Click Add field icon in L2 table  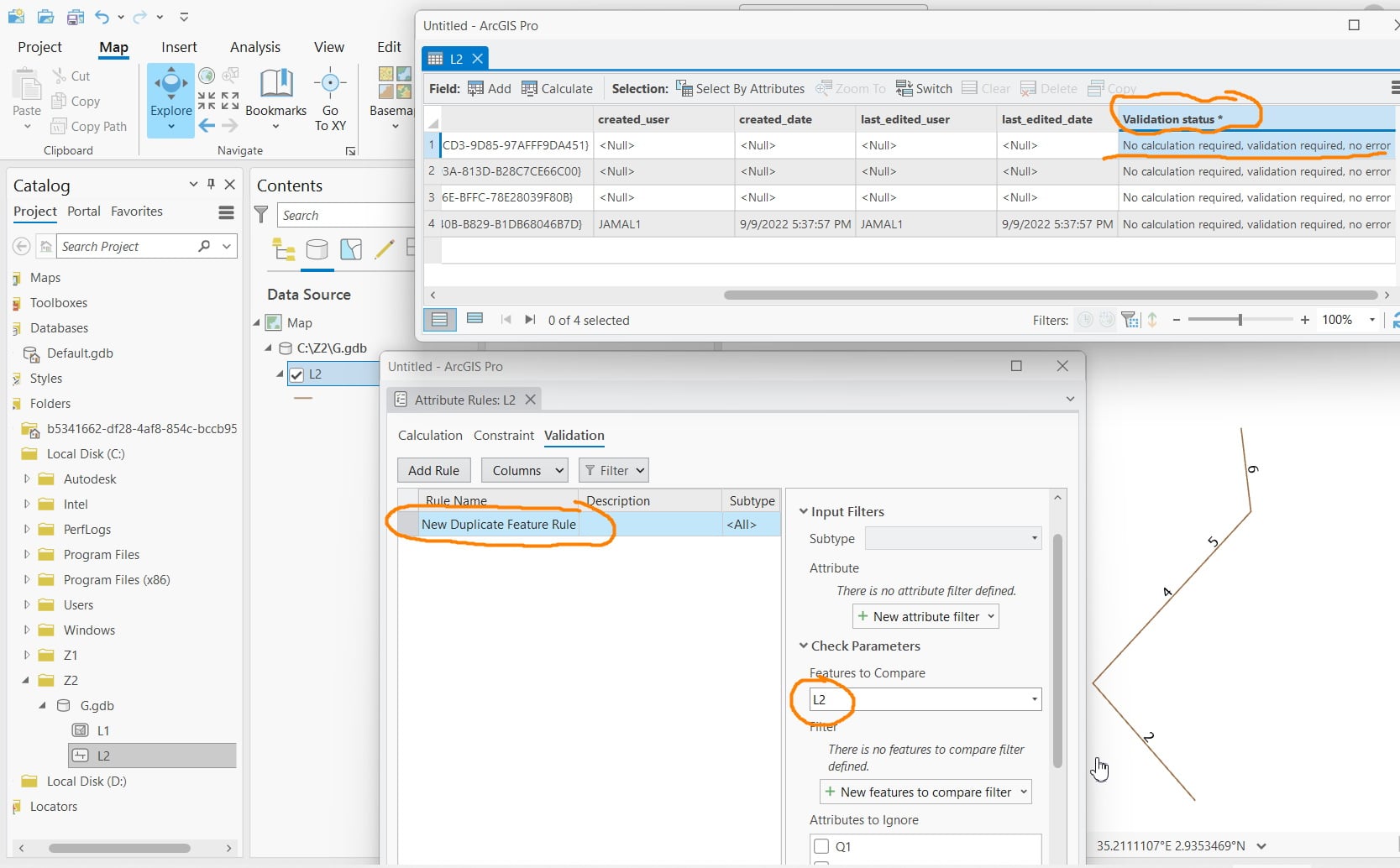(489, 88)
